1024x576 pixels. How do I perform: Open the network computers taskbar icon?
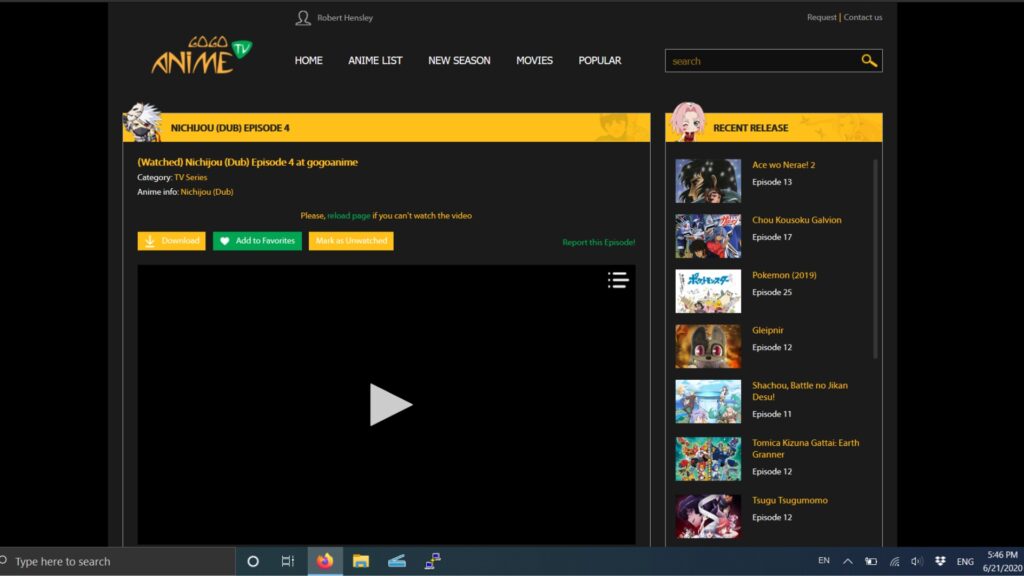[432, 561]
